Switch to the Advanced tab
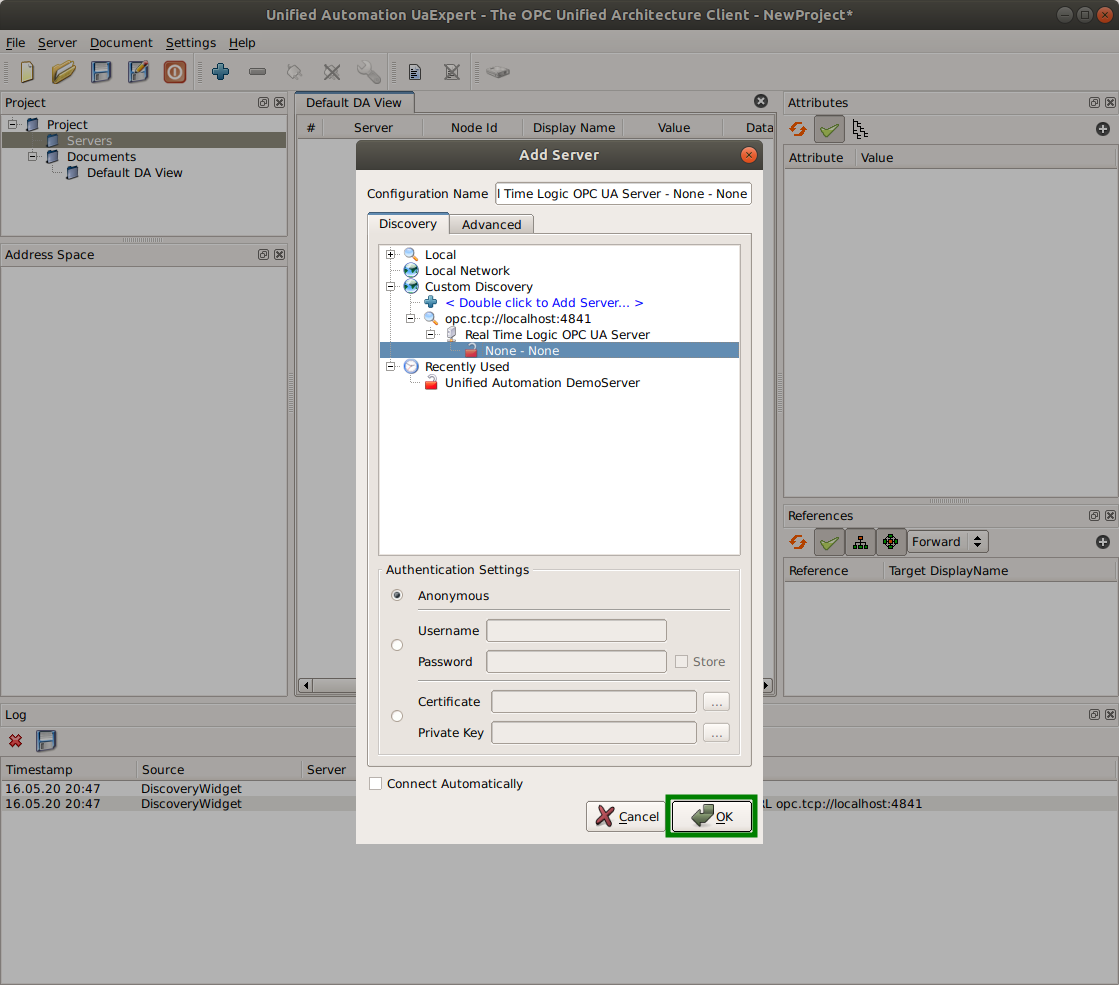The height and width of the screenshot is (985, 1119). (x=491, y=224)
